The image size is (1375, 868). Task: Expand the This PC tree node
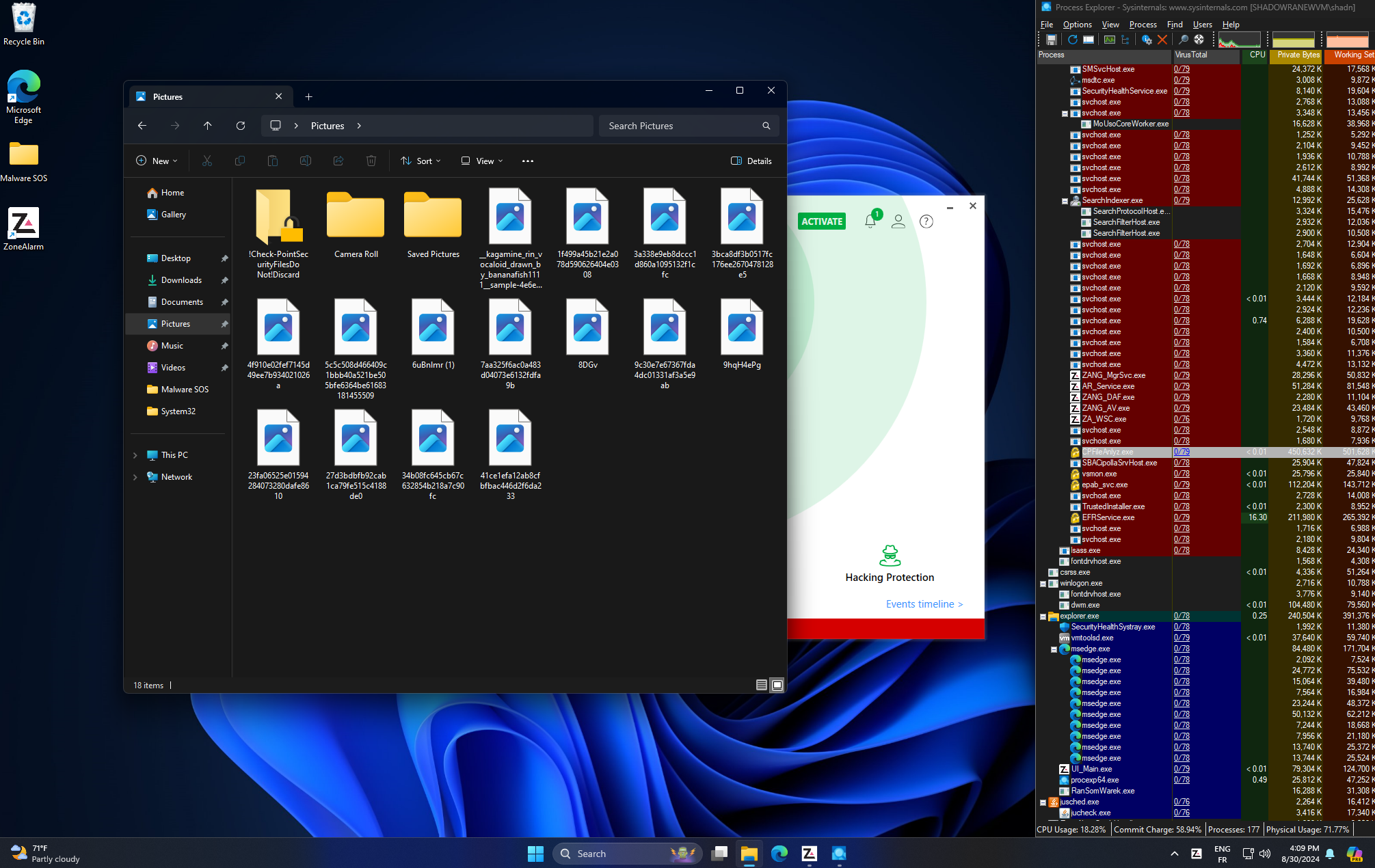(x=135, y=455)
